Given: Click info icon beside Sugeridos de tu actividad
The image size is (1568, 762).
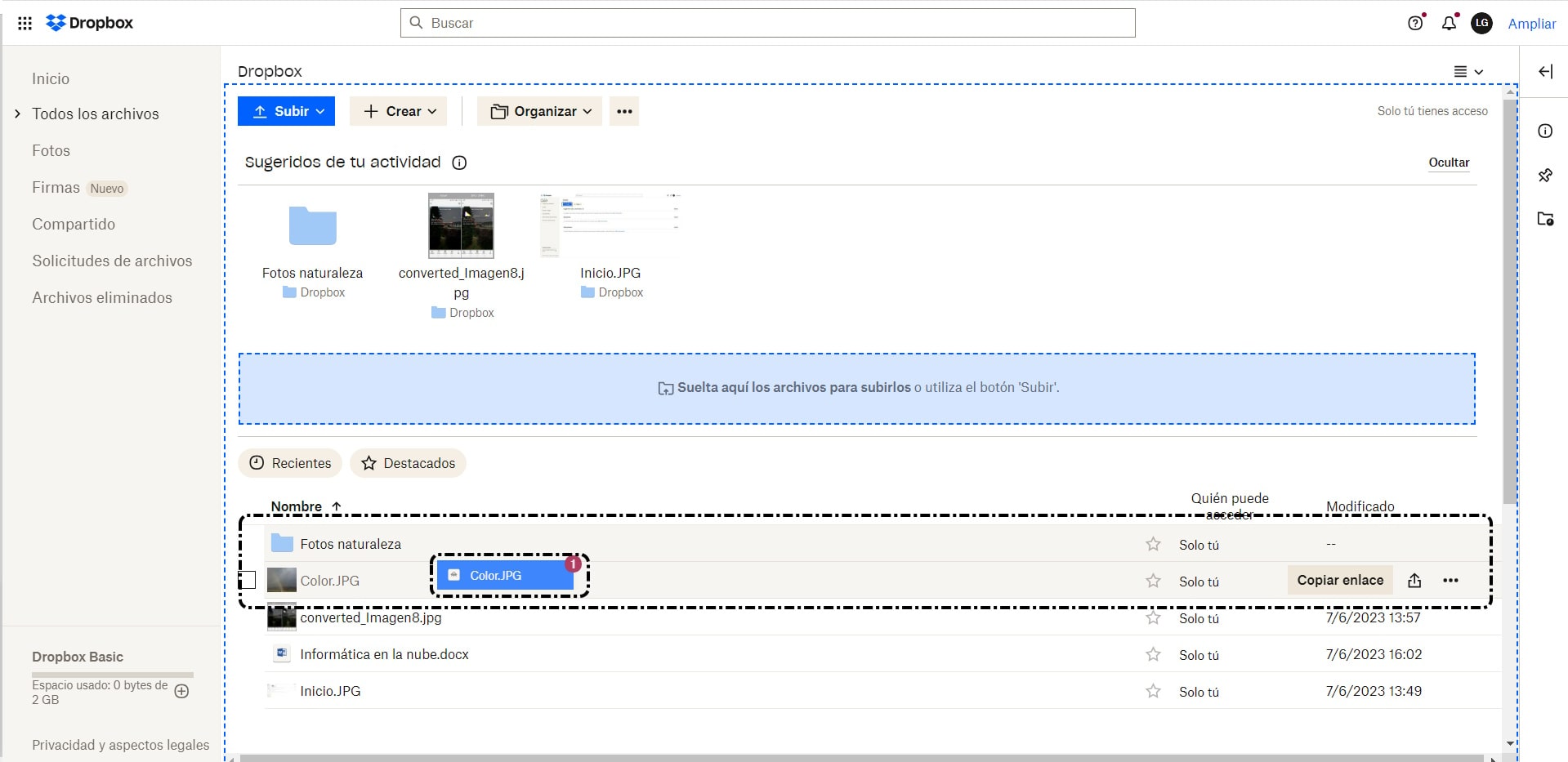Looking at the screenshot, I should 459,163.
